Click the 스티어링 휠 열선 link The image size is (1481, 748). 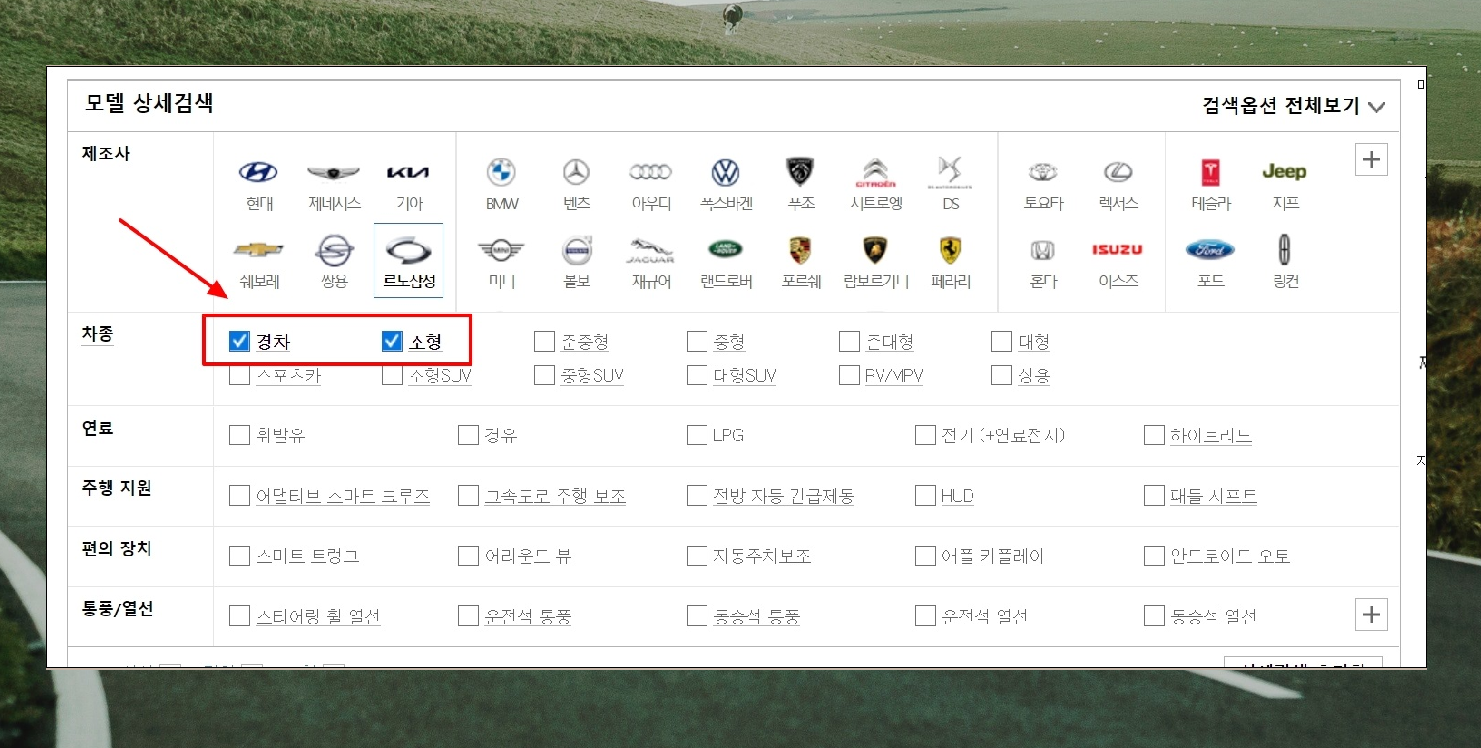point(318,616)
